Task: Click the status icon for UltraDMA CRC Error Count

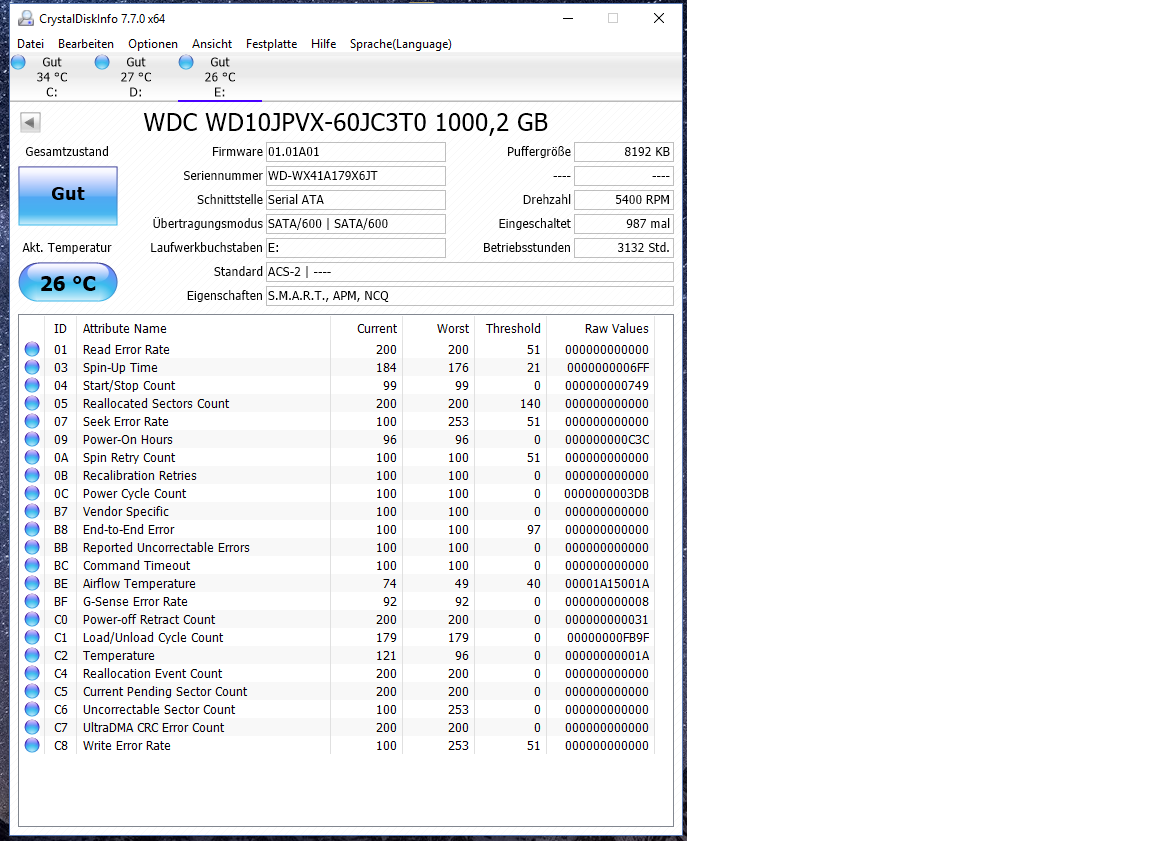Action: pyautogui.click(x=32, y=727)
